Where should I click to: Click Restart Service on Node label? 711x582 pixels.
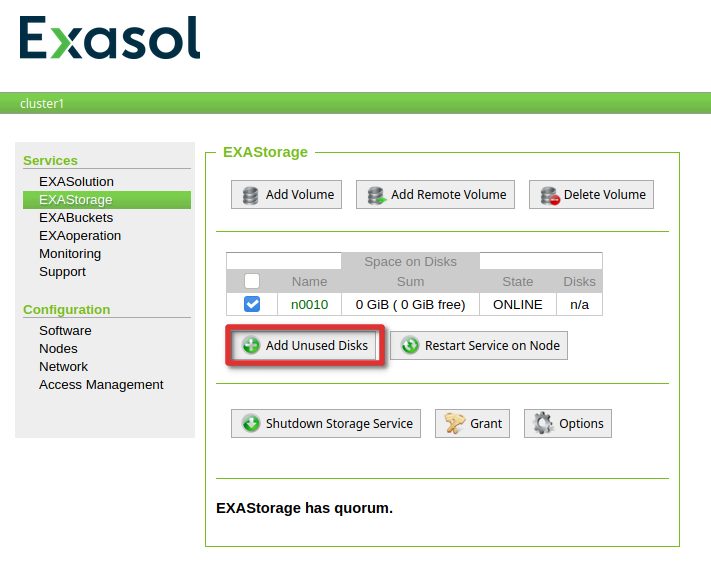coord(492,345)
